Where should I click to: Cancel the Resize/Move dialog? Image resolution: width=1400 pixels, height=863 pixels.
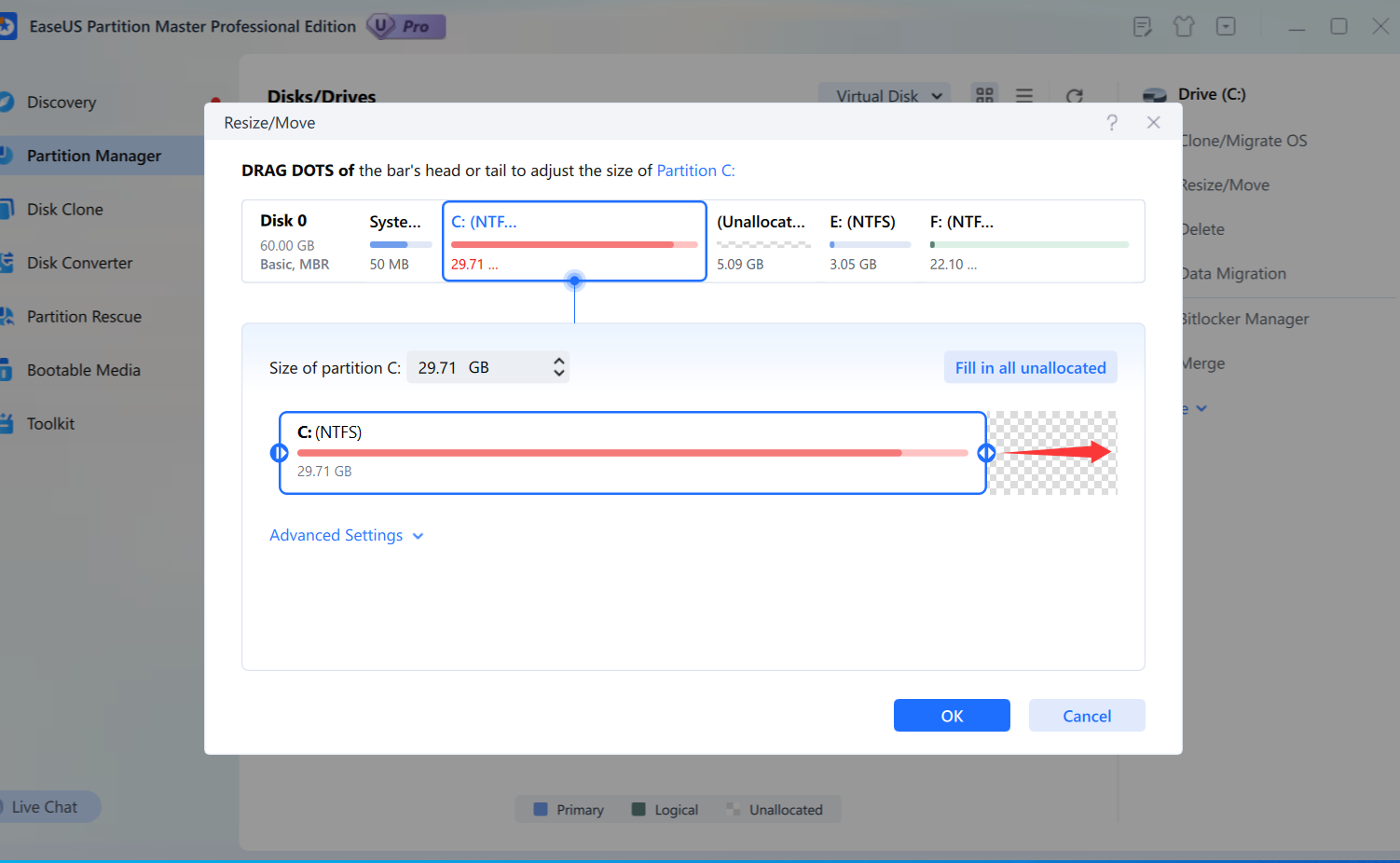point(1087,716)
